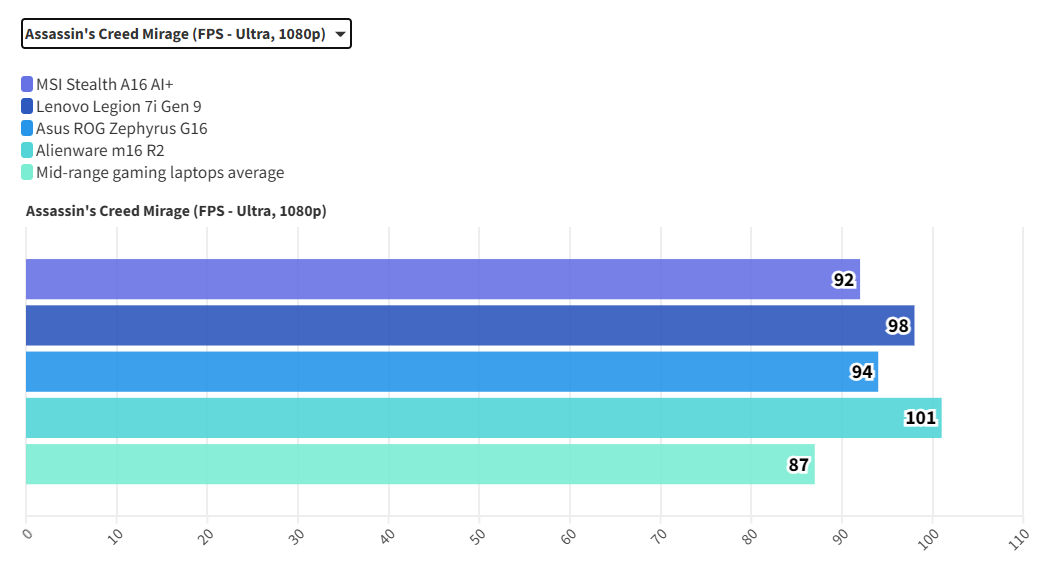Viewport: 1045px width, 565px height.
Task: Click the Asus ROG Zephyrus G16 legend swatch
Action: coord(27,128)
